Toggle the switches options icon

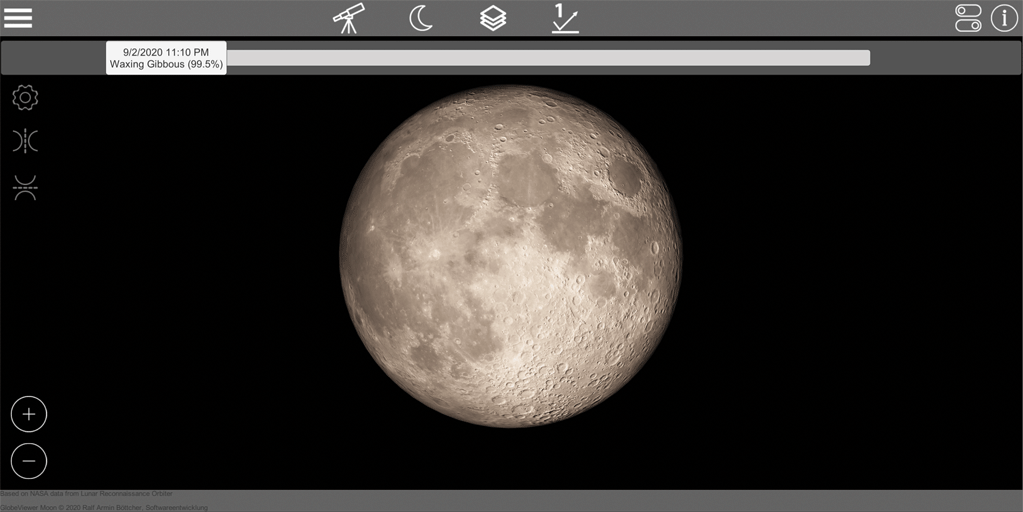pyautogui.click(x=968, y=18)
